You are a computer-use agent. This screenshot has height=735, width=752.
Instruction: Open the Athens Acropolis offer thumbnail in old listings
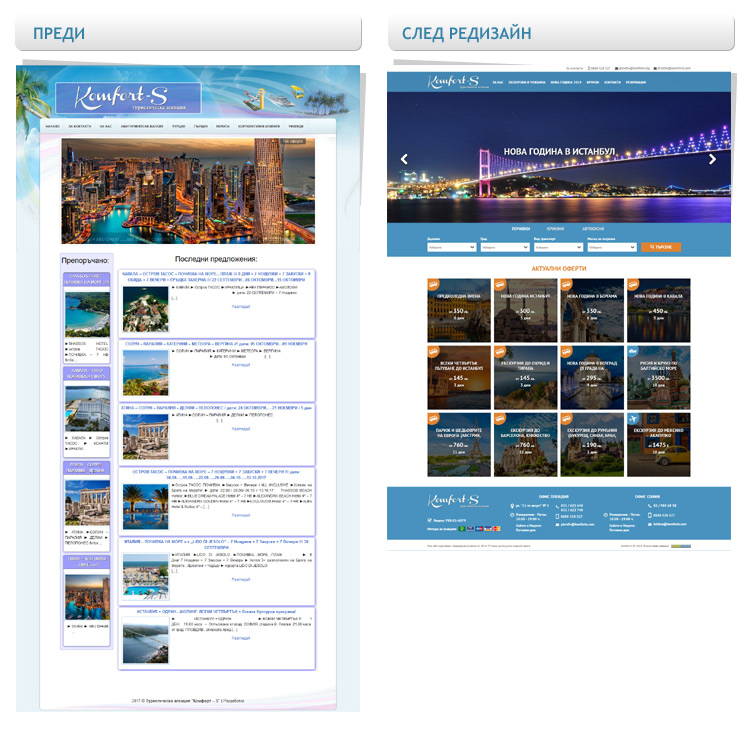coord(145,437)
